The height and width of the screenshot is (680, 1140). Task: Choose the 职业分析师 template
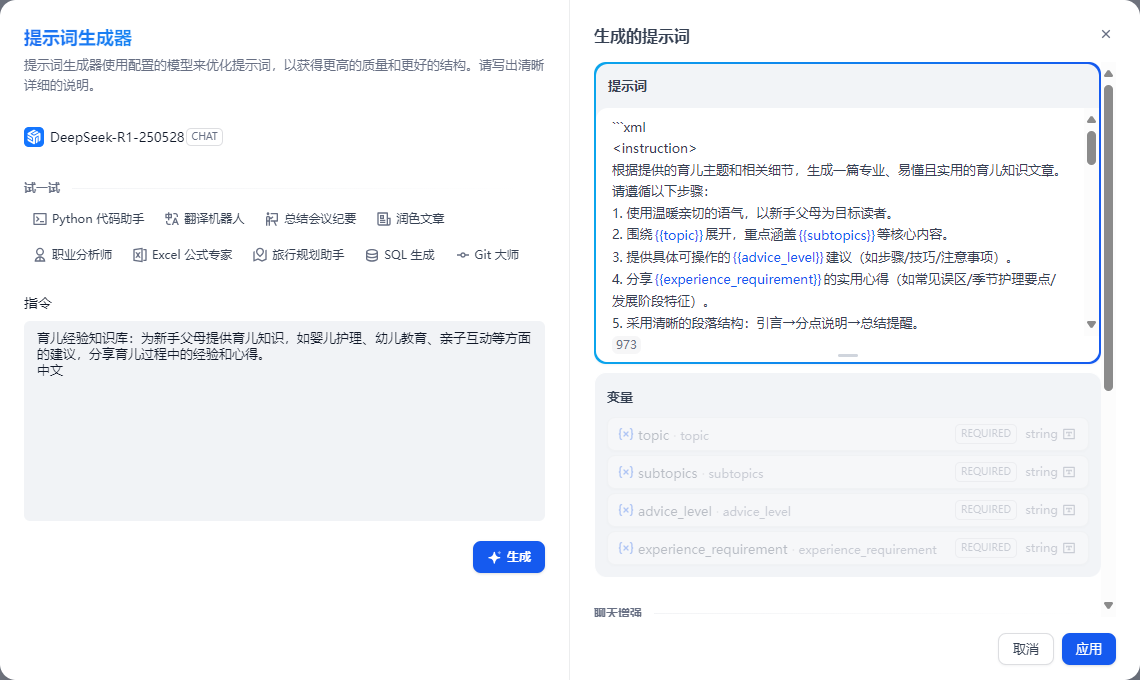pyautogui.click(x=73, y=255)
